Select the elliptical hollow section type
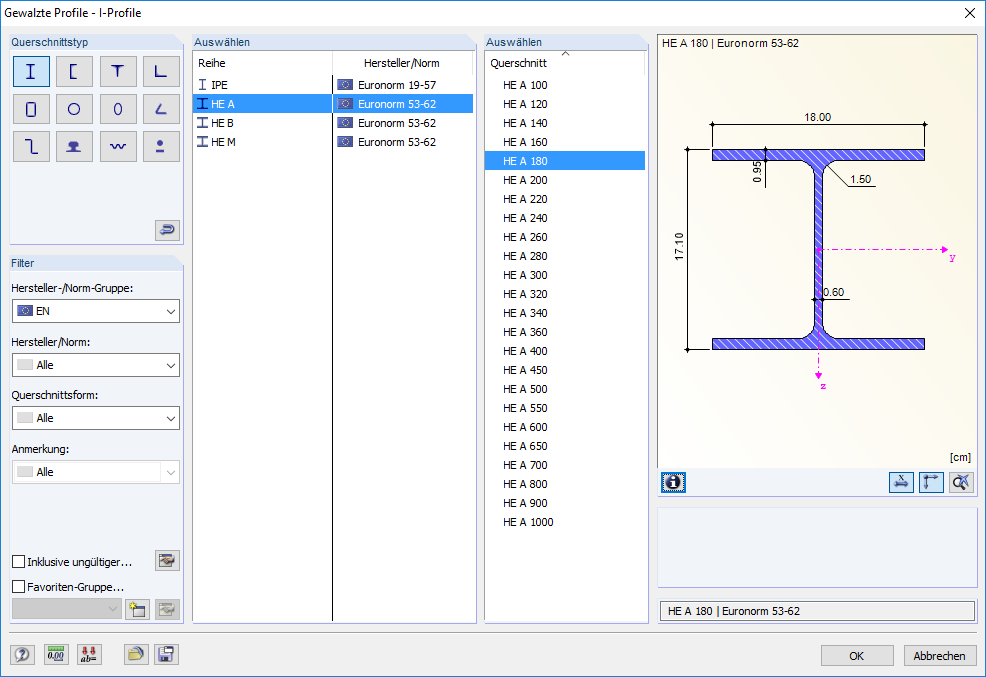 pyautogui.click(x=118, y=109)
